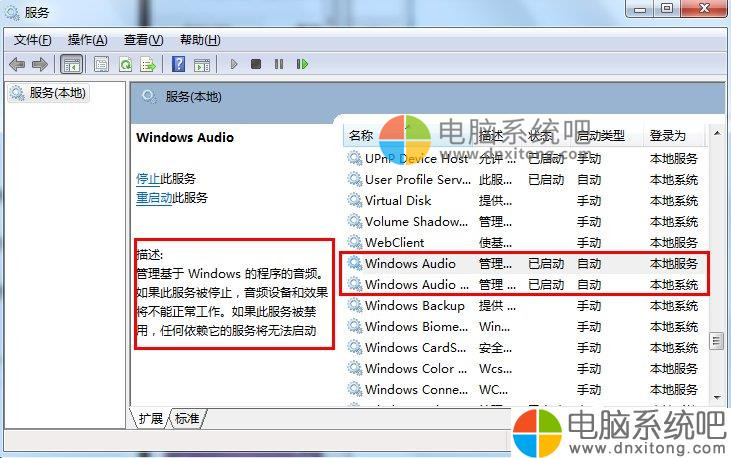Click the gear icon beside WebClient
731x458 pixels.
tap(355, 243)
